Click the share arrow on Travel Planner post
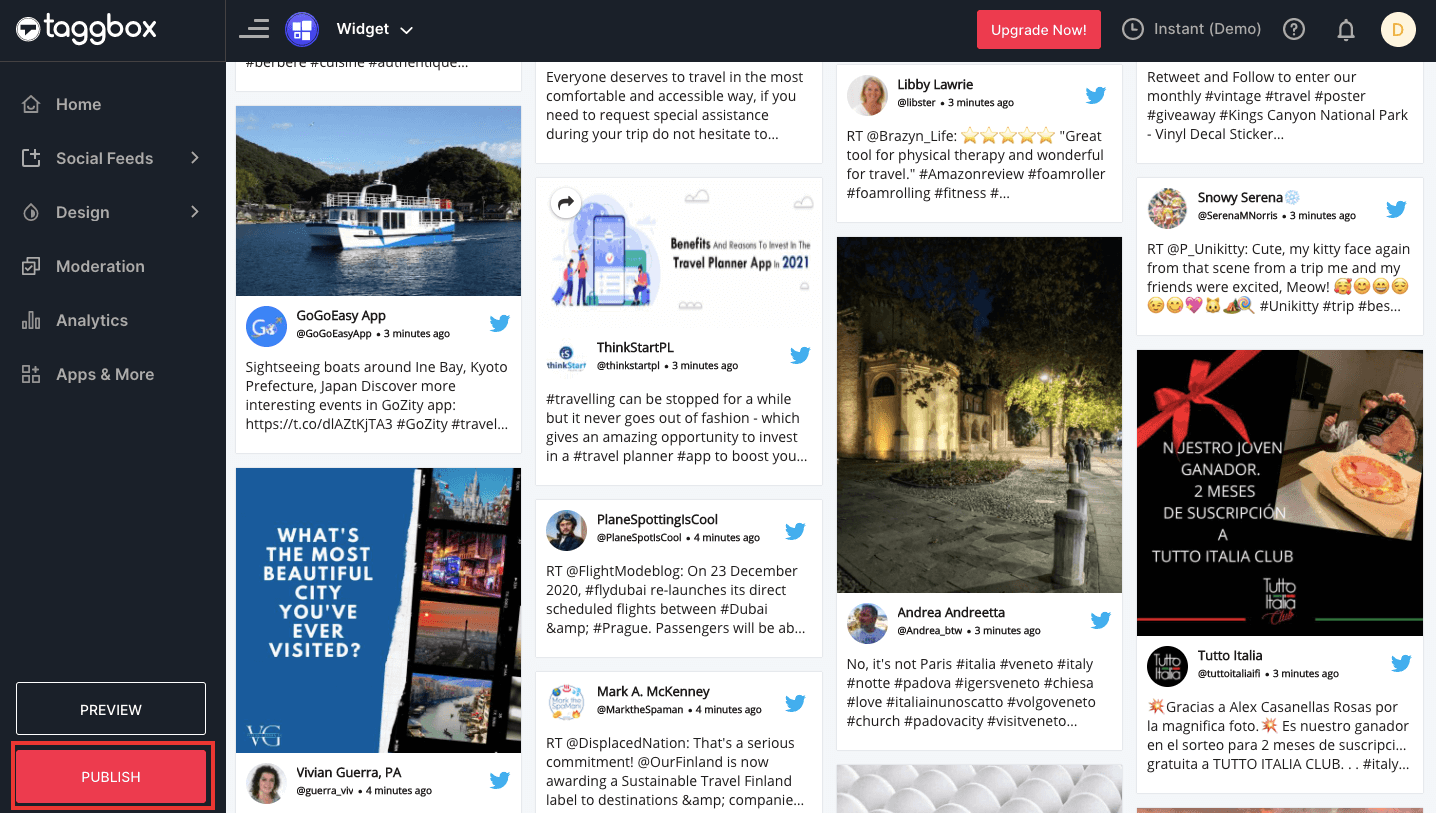 pos(566,203)
